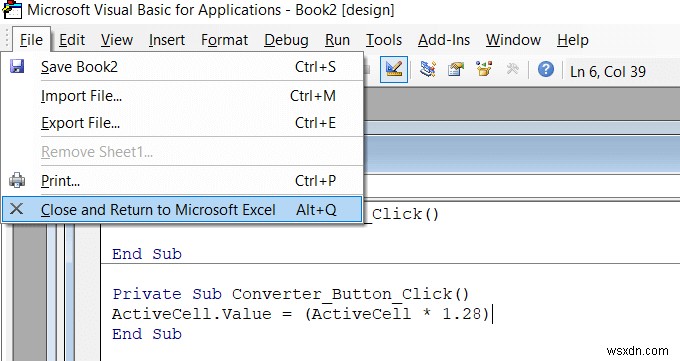The image size is (680, 361).
Task: Open the Format menu
Action: pyautogui.click(x=224, y=40)
